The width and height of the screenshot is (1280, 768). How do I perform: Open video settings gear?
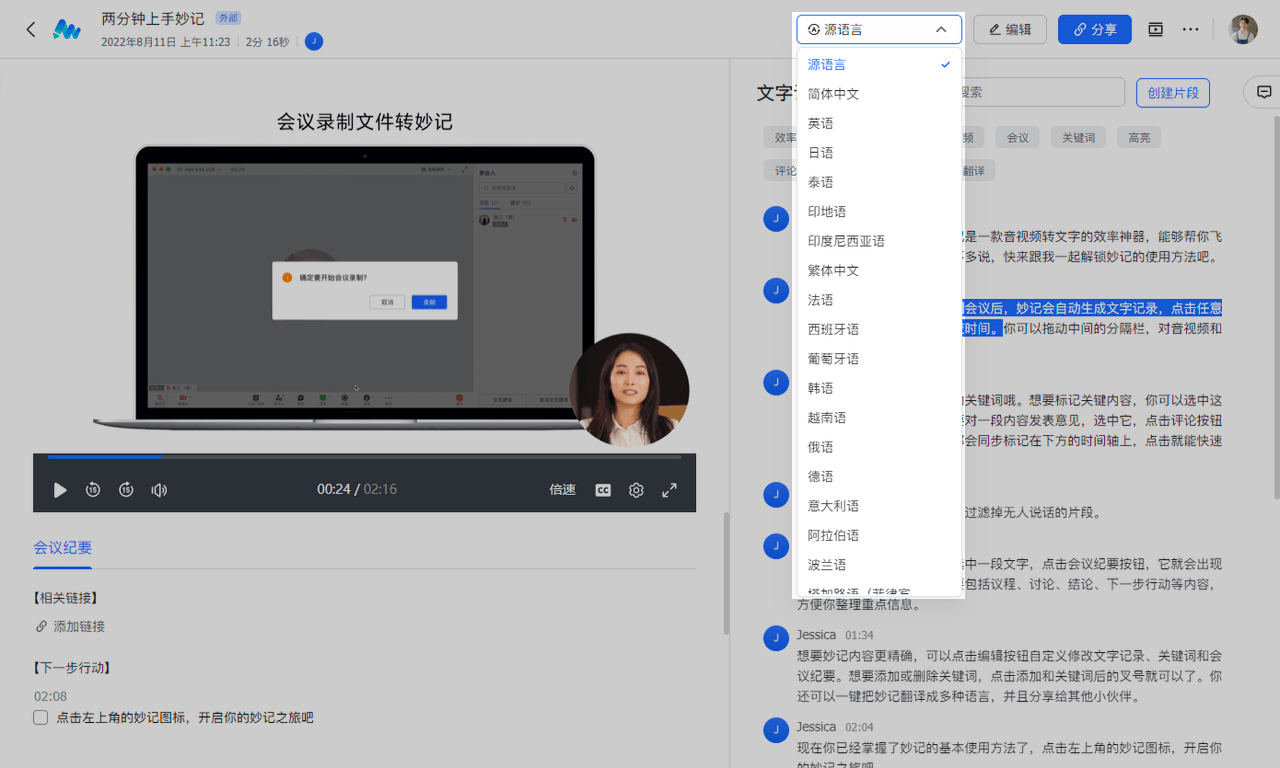tap(636, 490)
